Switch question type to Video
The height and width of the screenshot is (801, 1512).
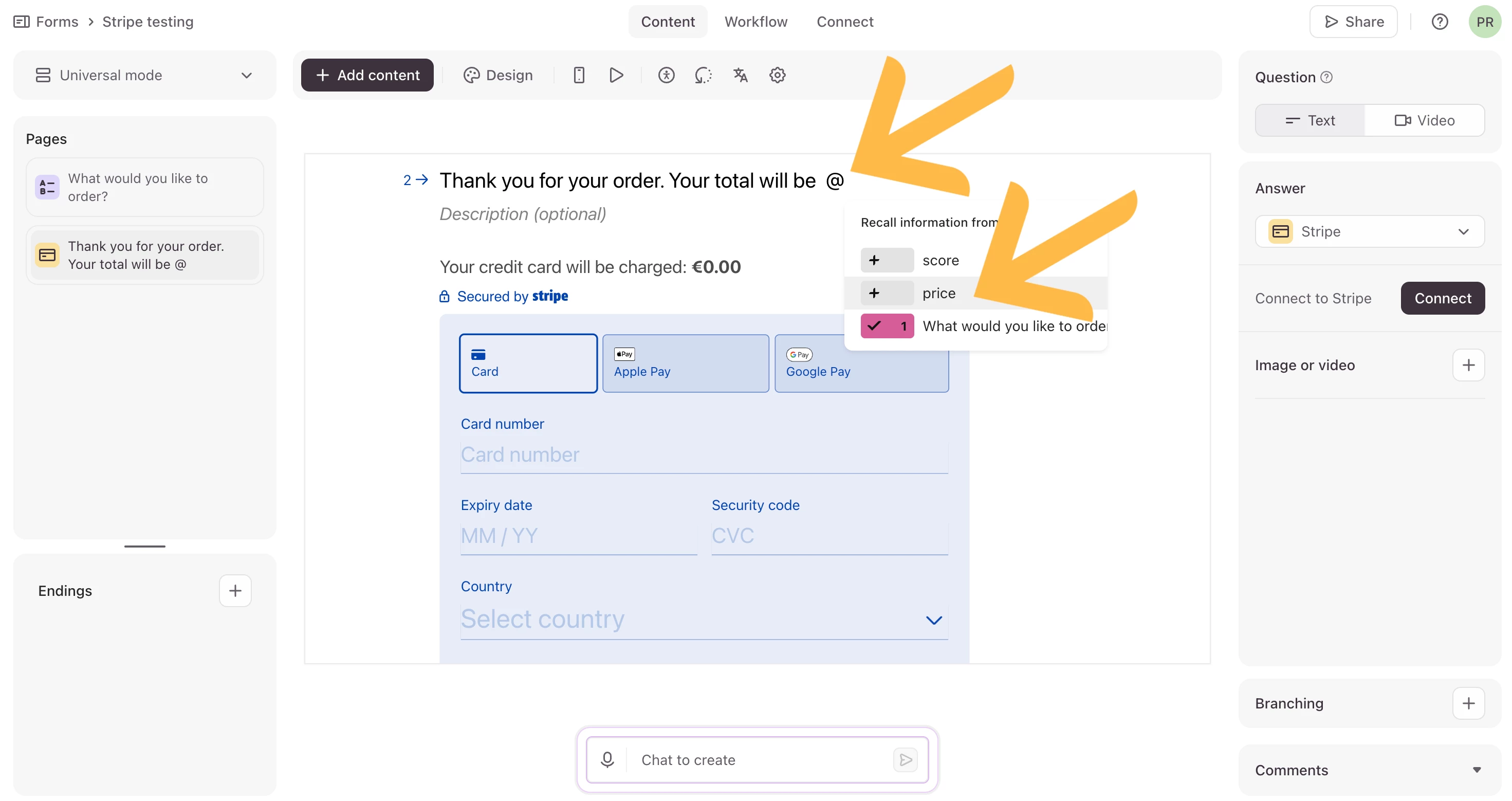pos(1425,120)
